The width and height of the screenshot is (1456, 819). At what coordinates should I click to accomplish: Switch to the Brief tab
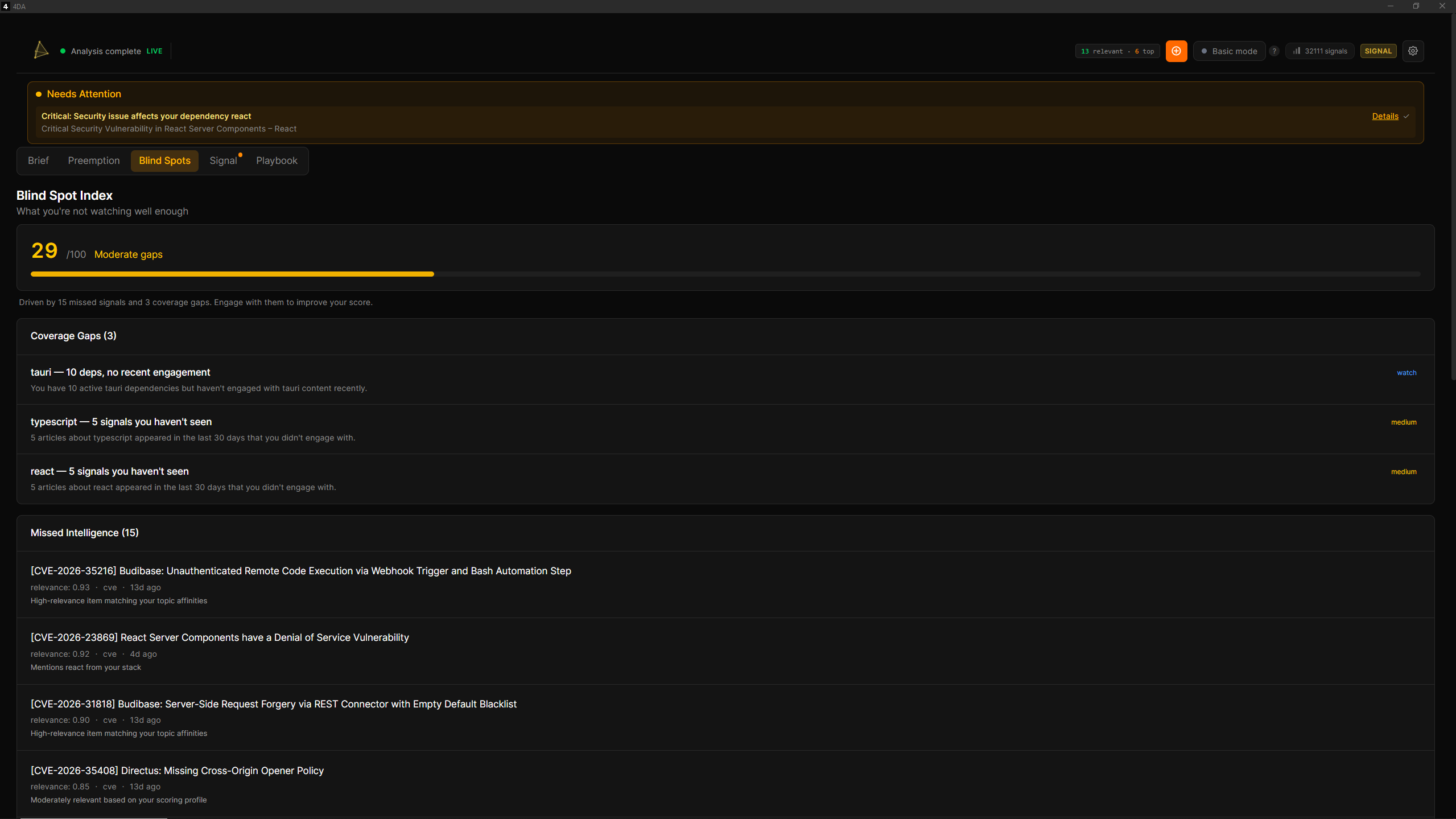point(38,160)
